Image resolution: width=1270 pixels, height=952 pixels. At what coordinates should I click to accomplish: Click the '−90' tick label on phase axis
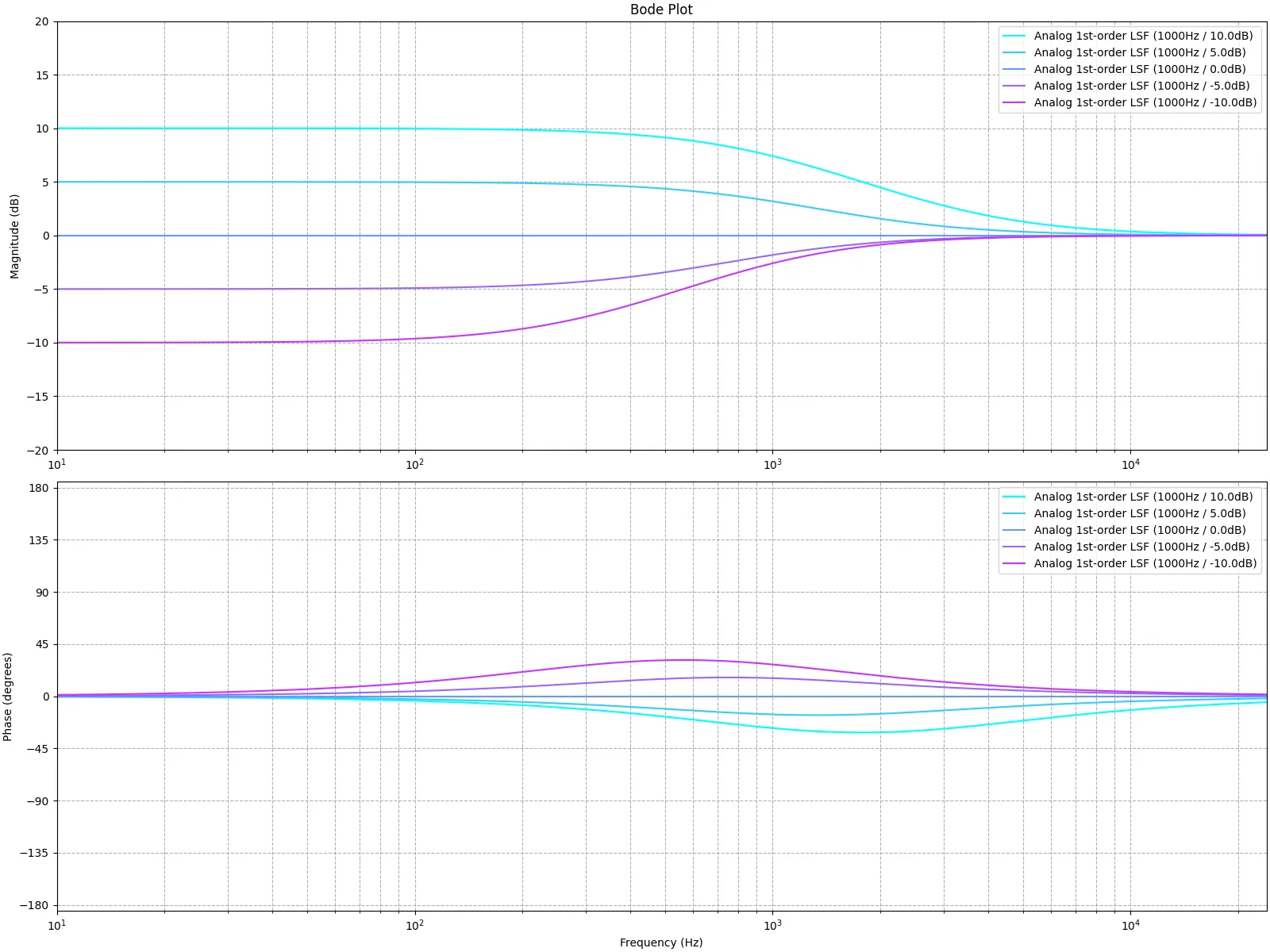click(37, 801)
